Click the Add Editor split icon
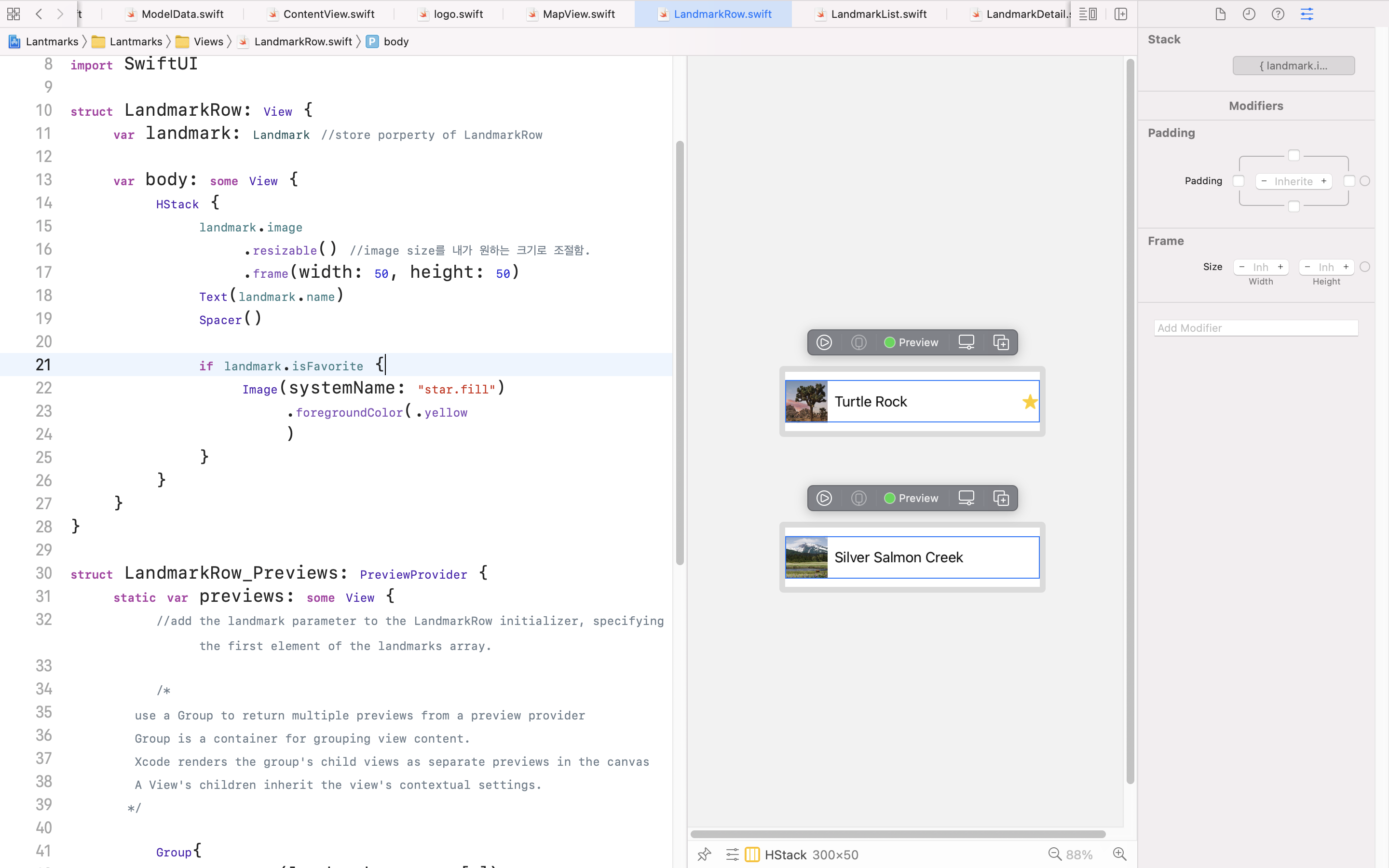The image size is (1389, 868). 1121,14
